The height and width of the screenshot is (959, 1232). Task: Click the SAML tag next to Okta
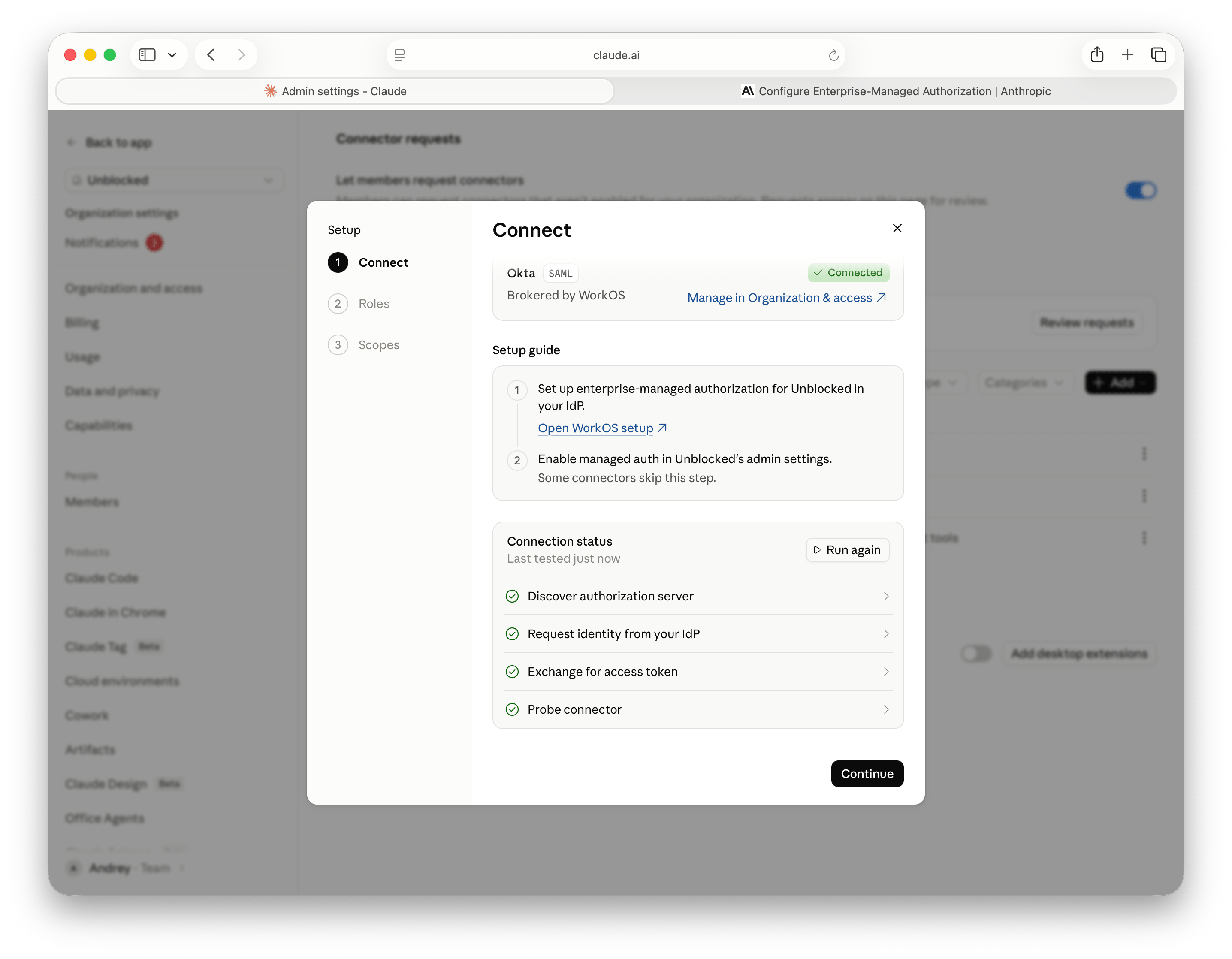560,274
